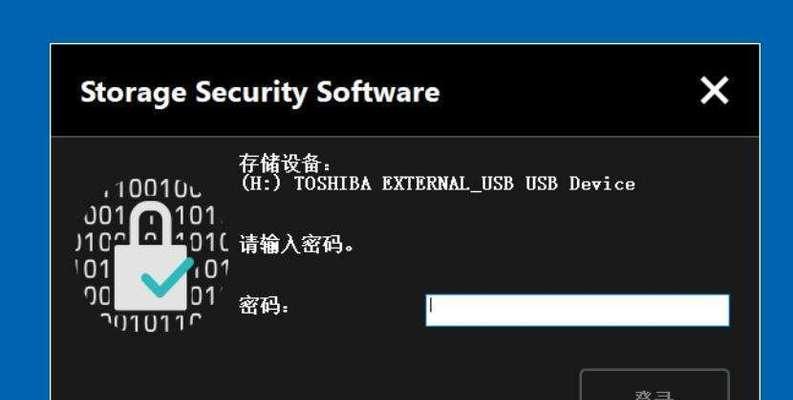This screenshot has height=400, width=793.
Task: Click the text cursor inside password box
Action: [431, 306]
